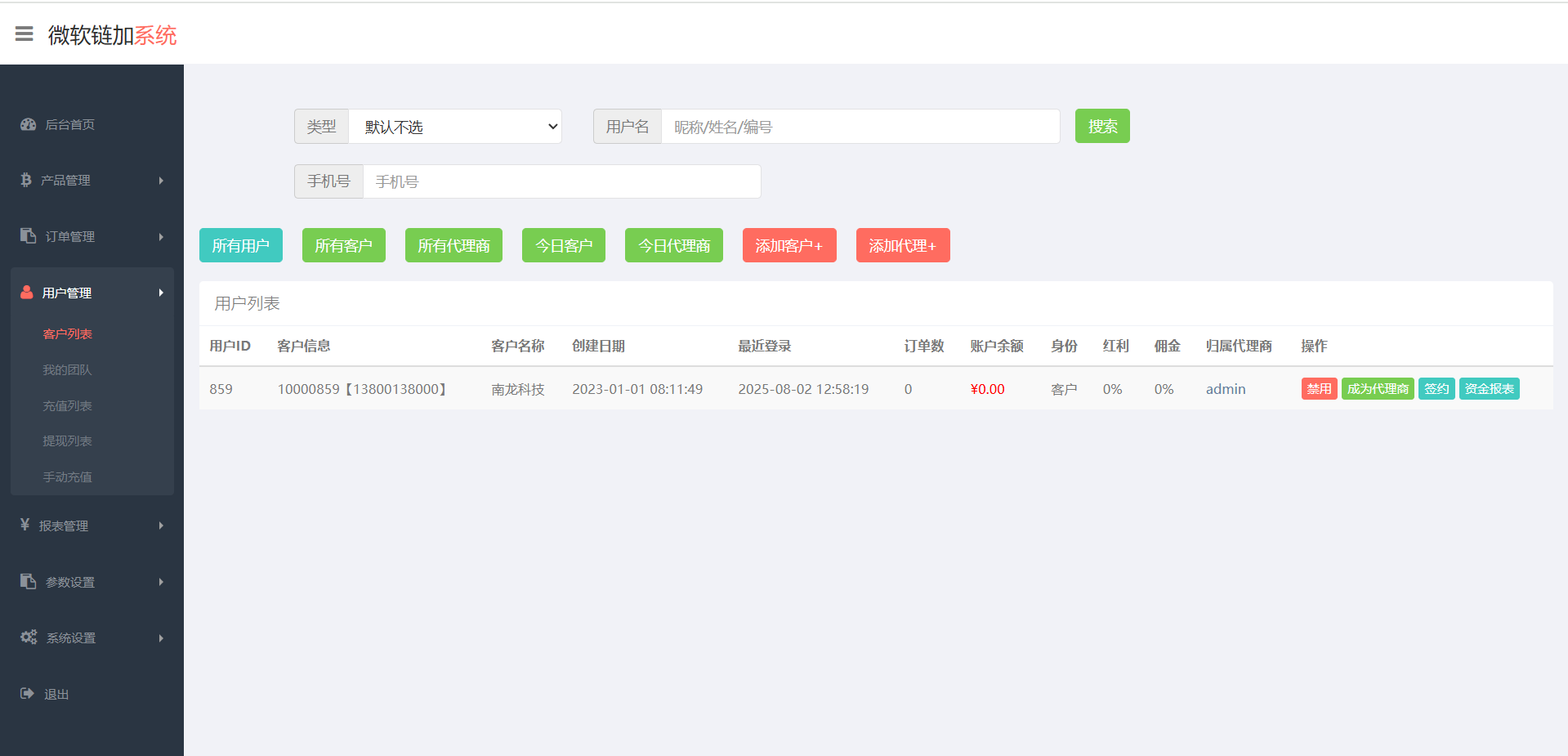Focus the 手机号 input field
Image resolution: width=1568 pixels, height=756 pixels.
pyautogui.click(x=562, y=181)
